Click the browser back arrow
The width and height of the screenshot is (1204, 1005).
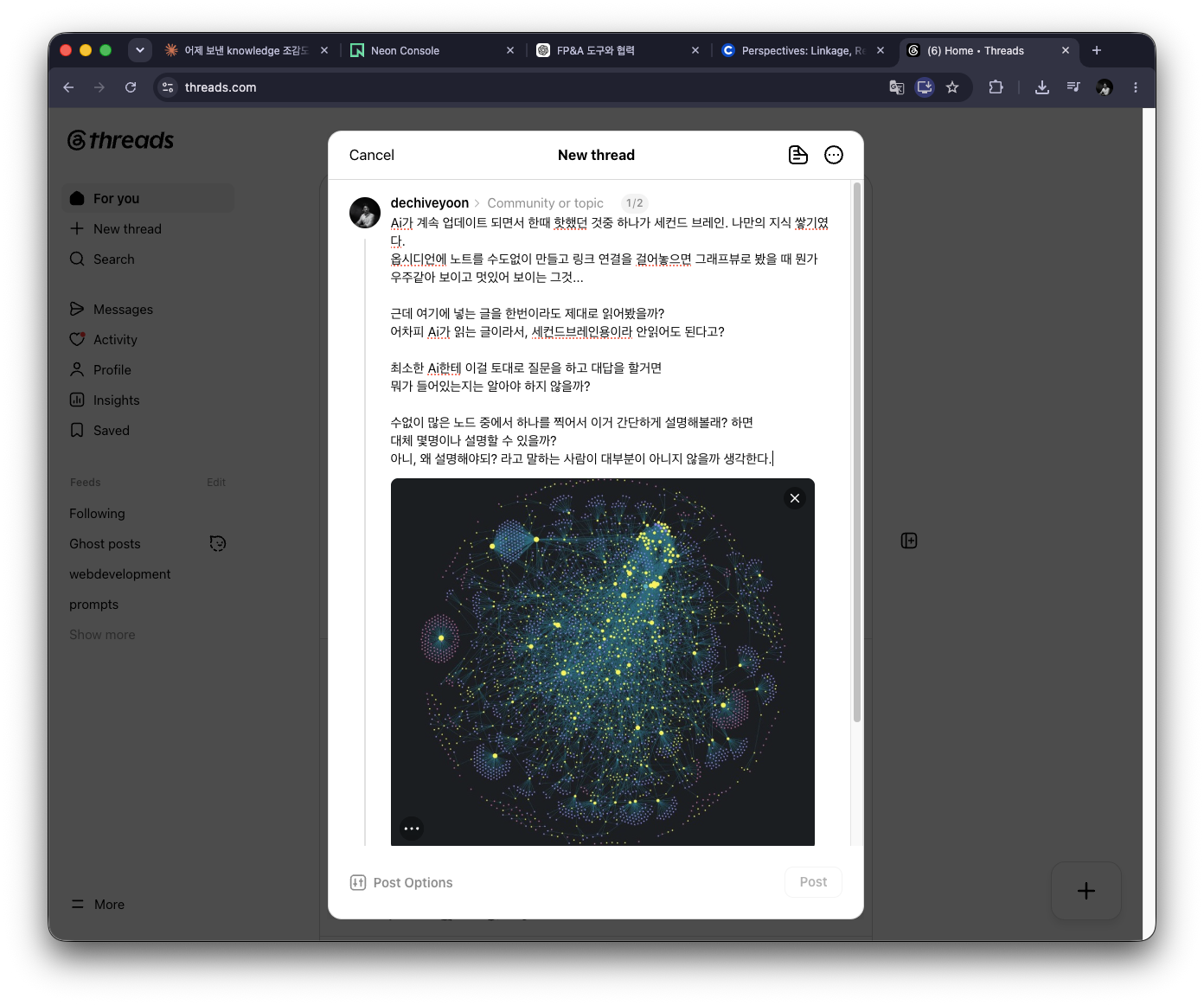[68, 87]
